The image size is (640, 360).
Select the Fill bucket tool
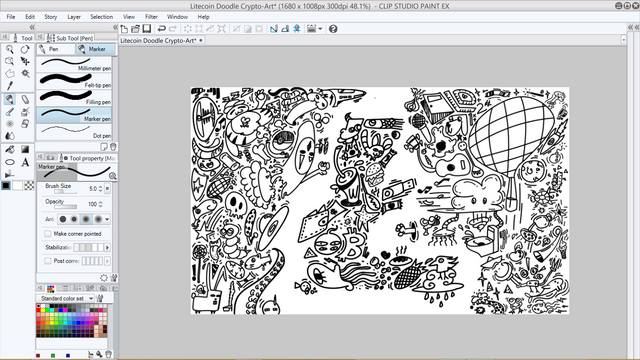(x=9, y=149)
